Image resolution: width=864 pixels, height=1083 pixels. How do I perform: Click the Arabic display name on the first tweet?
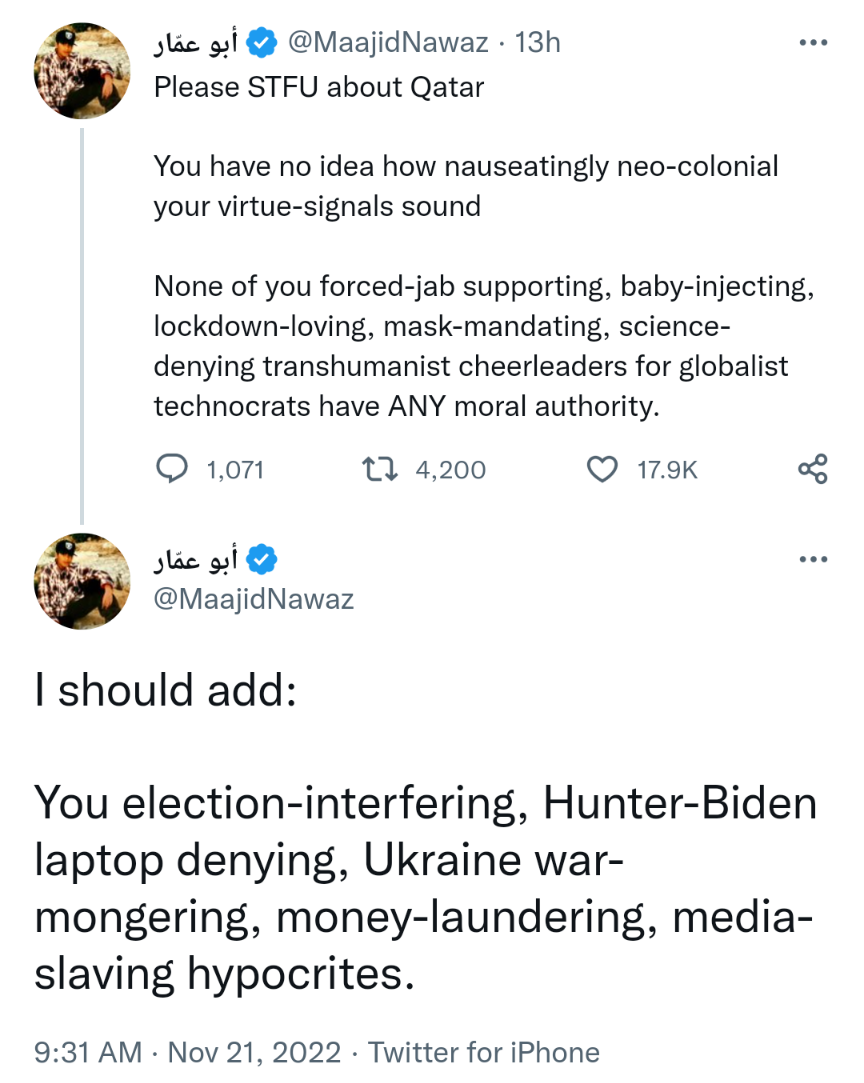[x=196, y=43]
